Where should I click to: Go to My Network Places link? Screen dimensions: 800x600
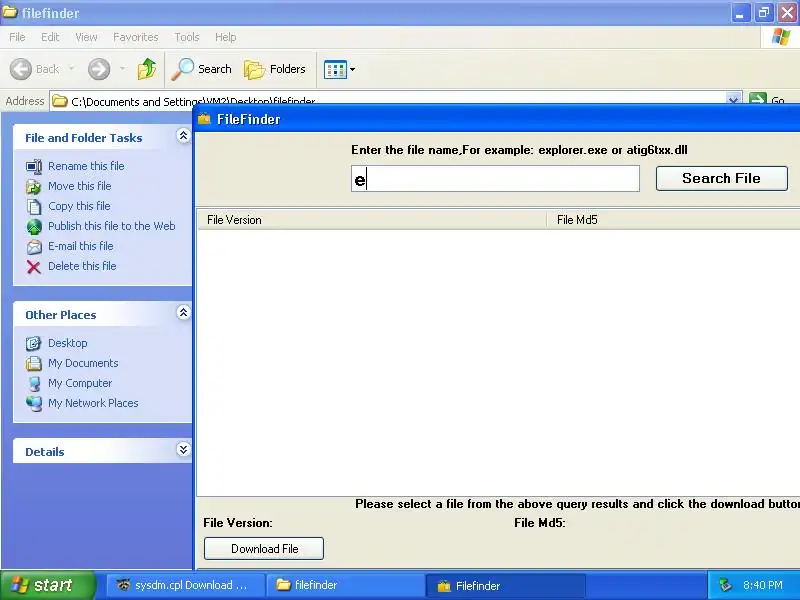click(x=93, y=403)
